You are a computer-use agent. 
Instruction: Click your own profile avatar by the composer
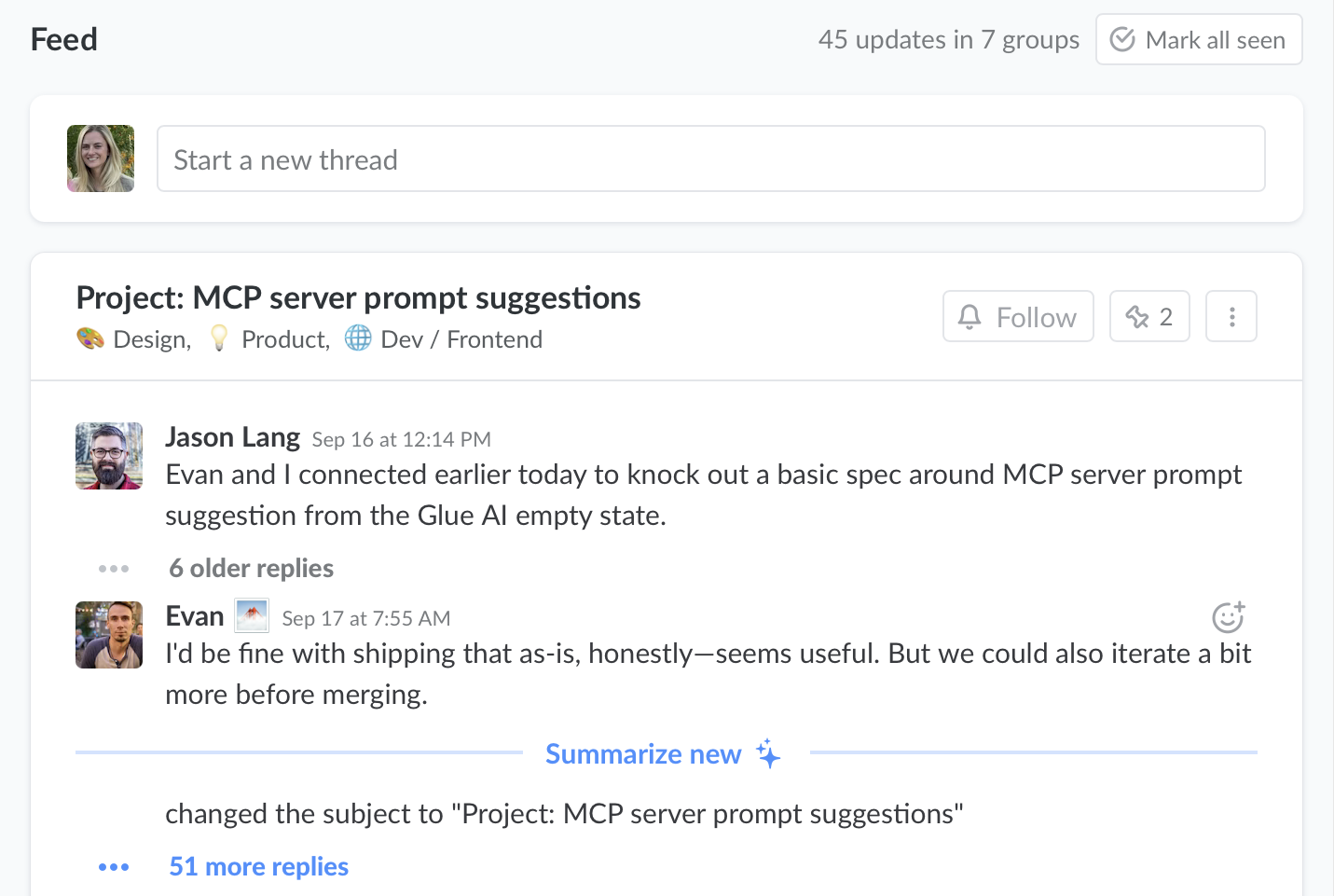click(x=101, y=159)
